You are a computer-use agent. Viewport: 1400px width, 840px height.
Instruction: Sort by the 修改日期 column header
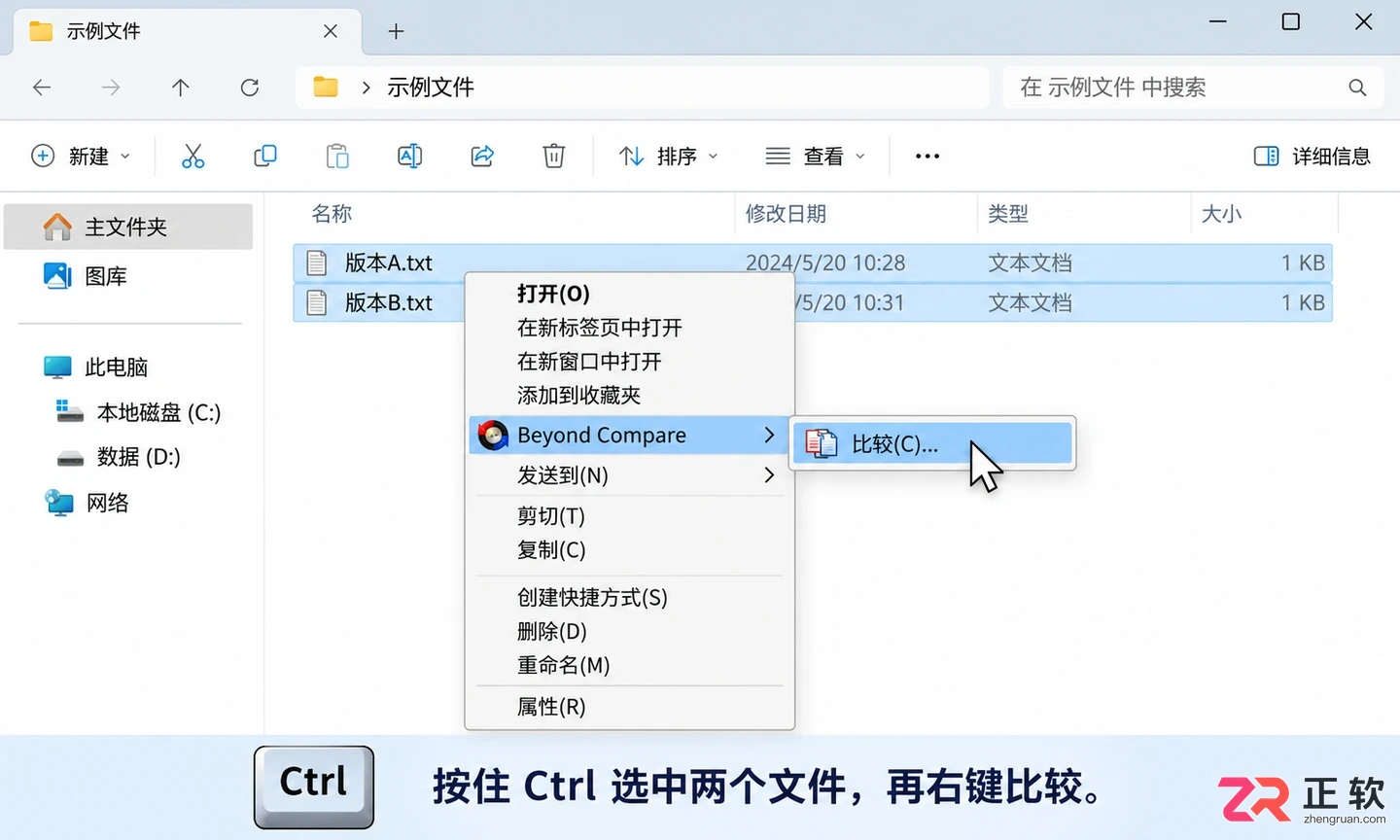click(x=786, y=214)
